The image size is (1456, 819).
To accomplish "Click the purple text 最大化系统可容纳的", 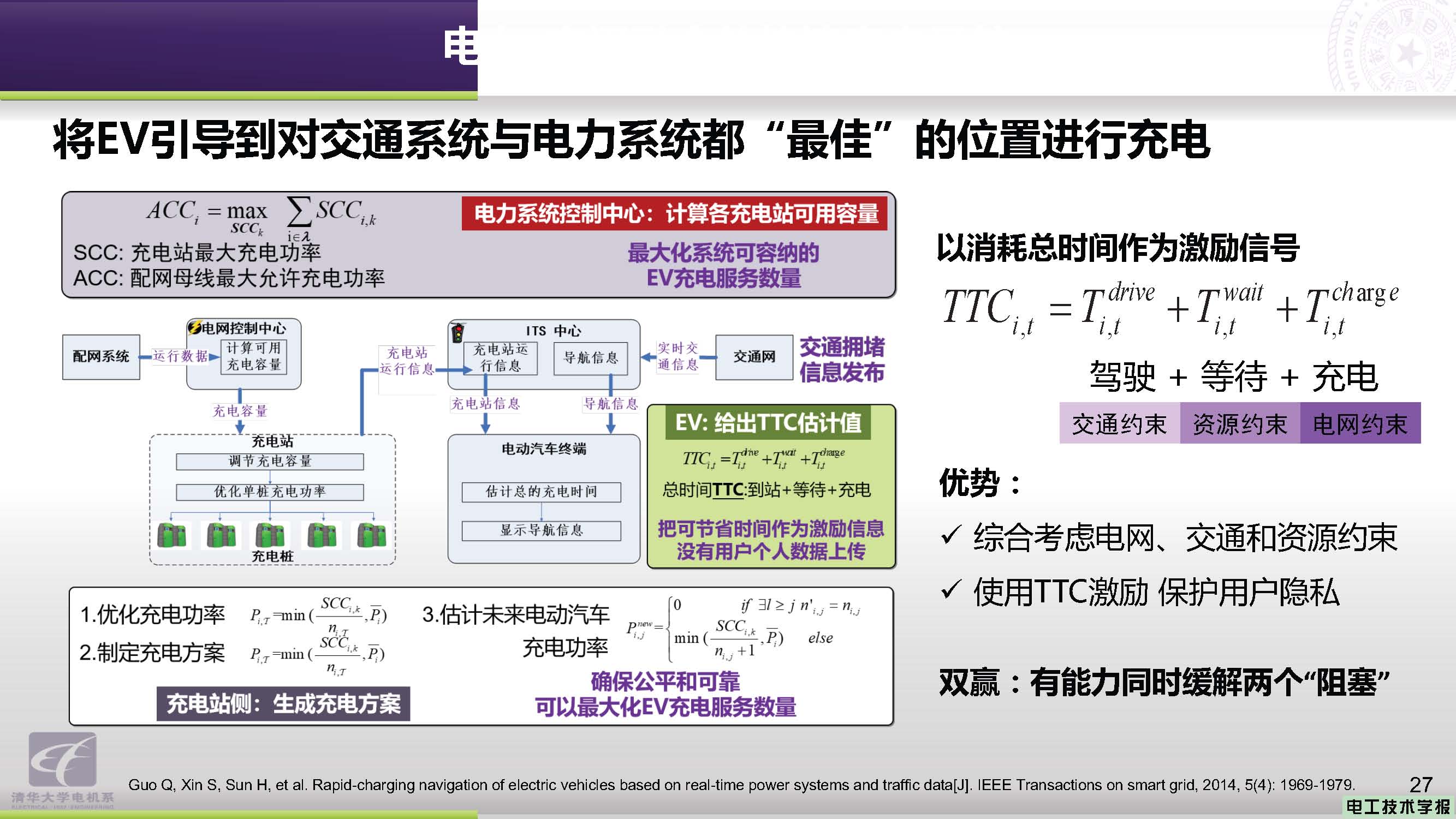I will tap(723, 253).
